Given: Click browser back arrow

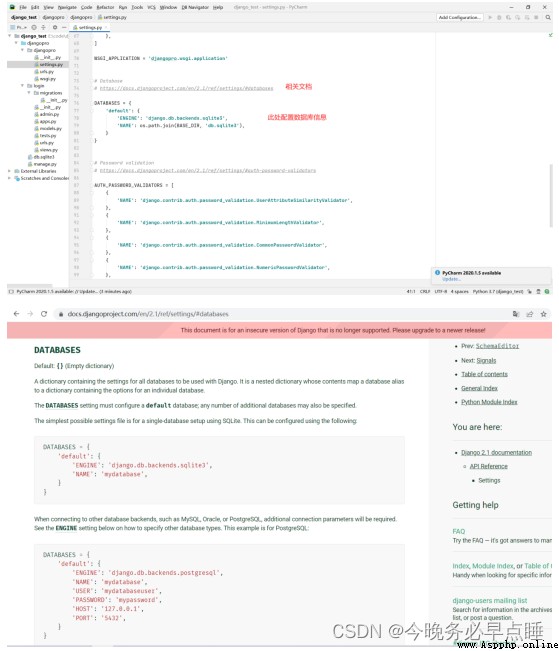Looking at the screenshot, I should [x=17, y=314].
